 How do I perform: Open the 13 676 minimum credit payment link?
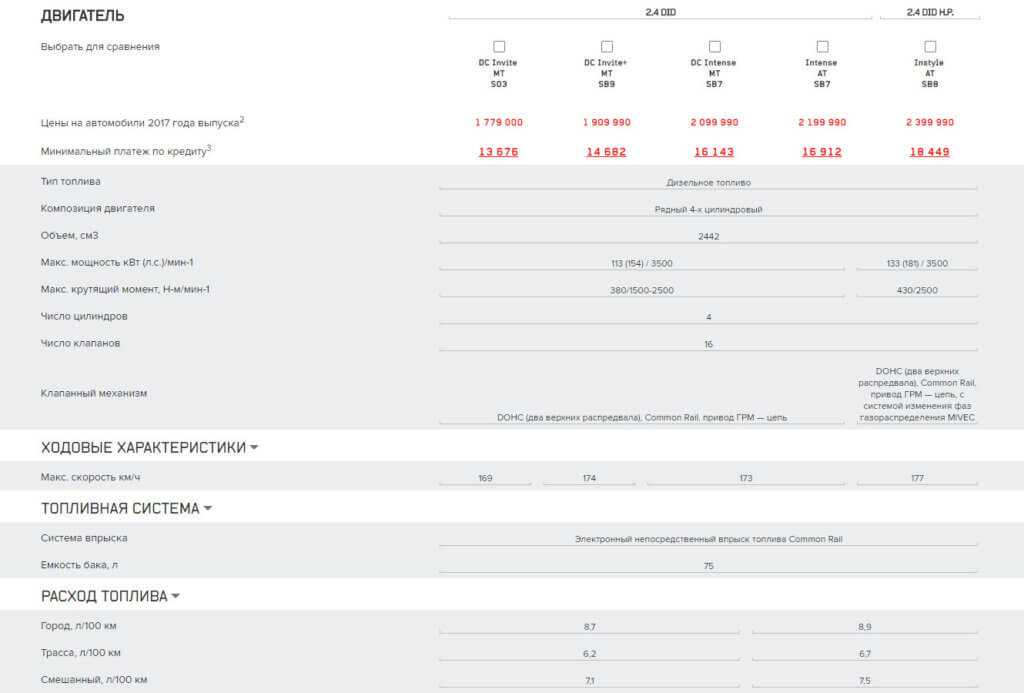pyautogui.click(x=498, y=152)
